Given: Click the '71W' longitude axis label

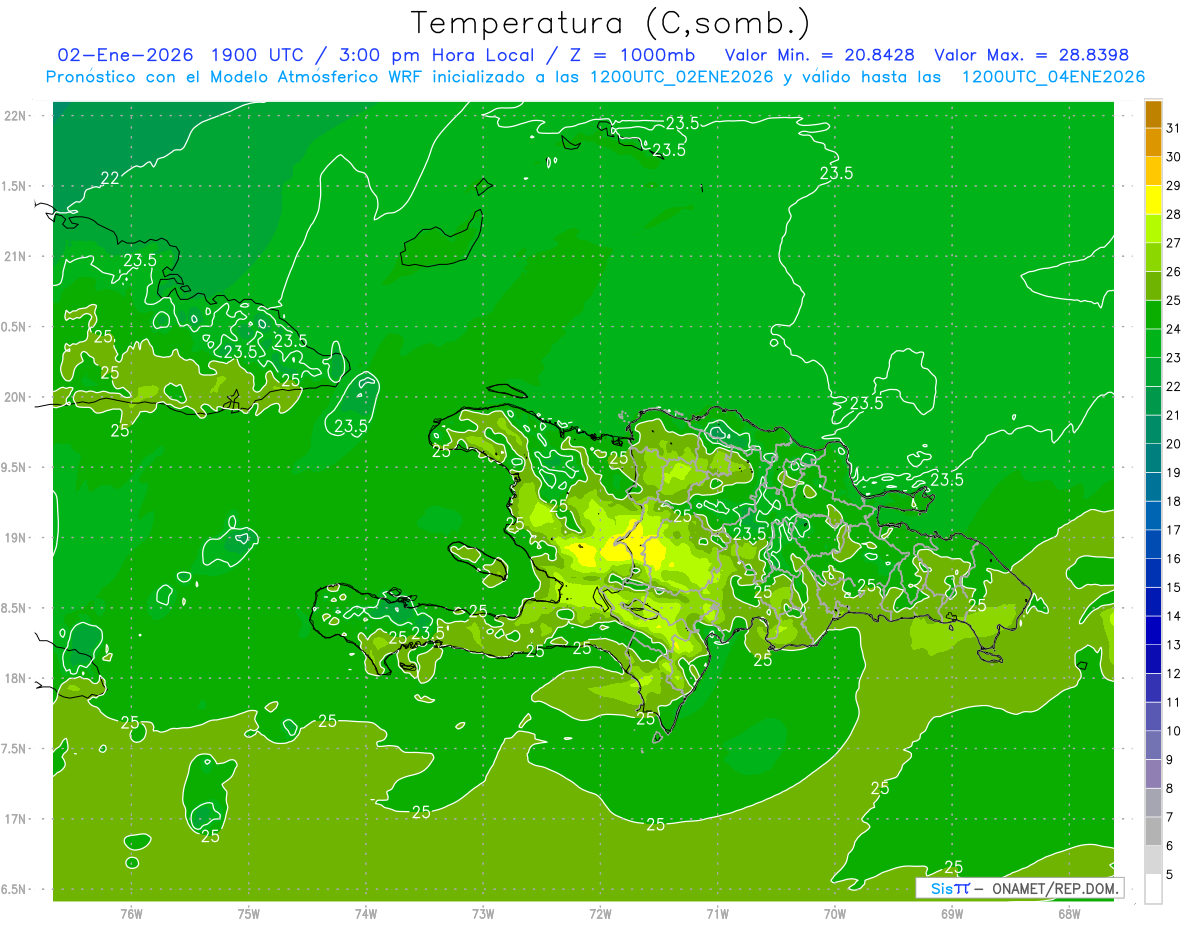Looking at the screenshot, I should (717, 913).
